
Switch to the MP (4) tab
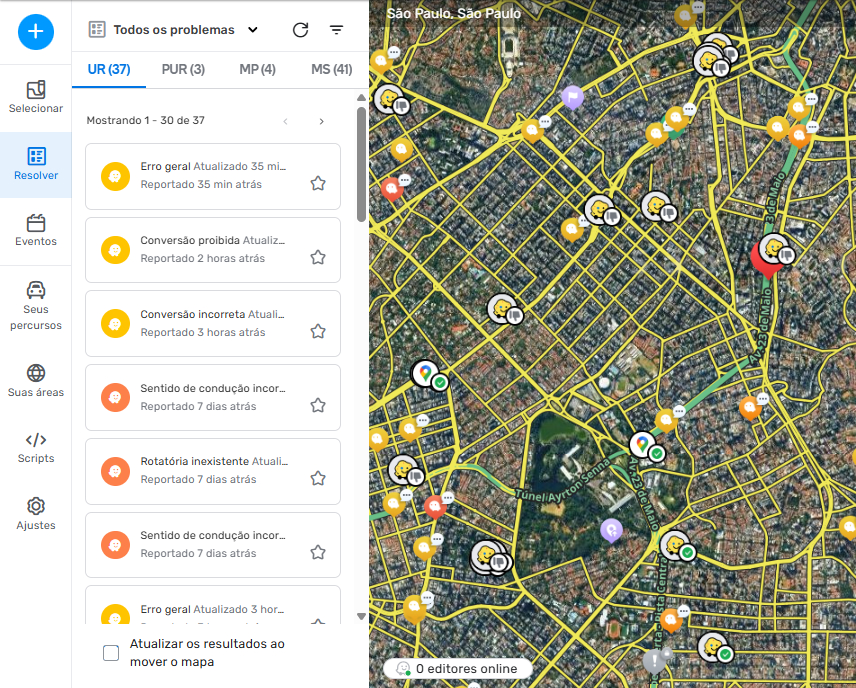point(257,69)
